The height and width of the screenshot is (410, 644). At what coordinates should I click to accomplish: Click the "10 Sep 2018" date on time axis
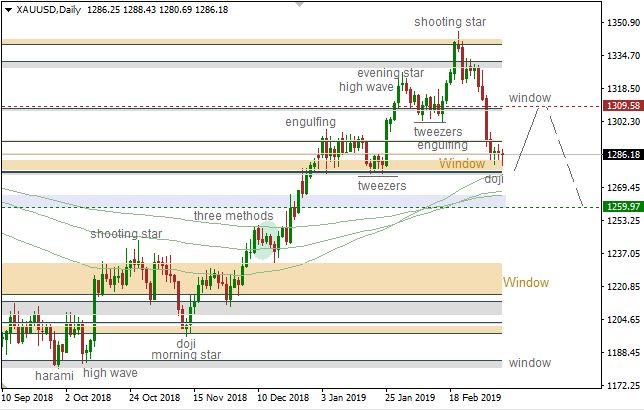point(29,397)
